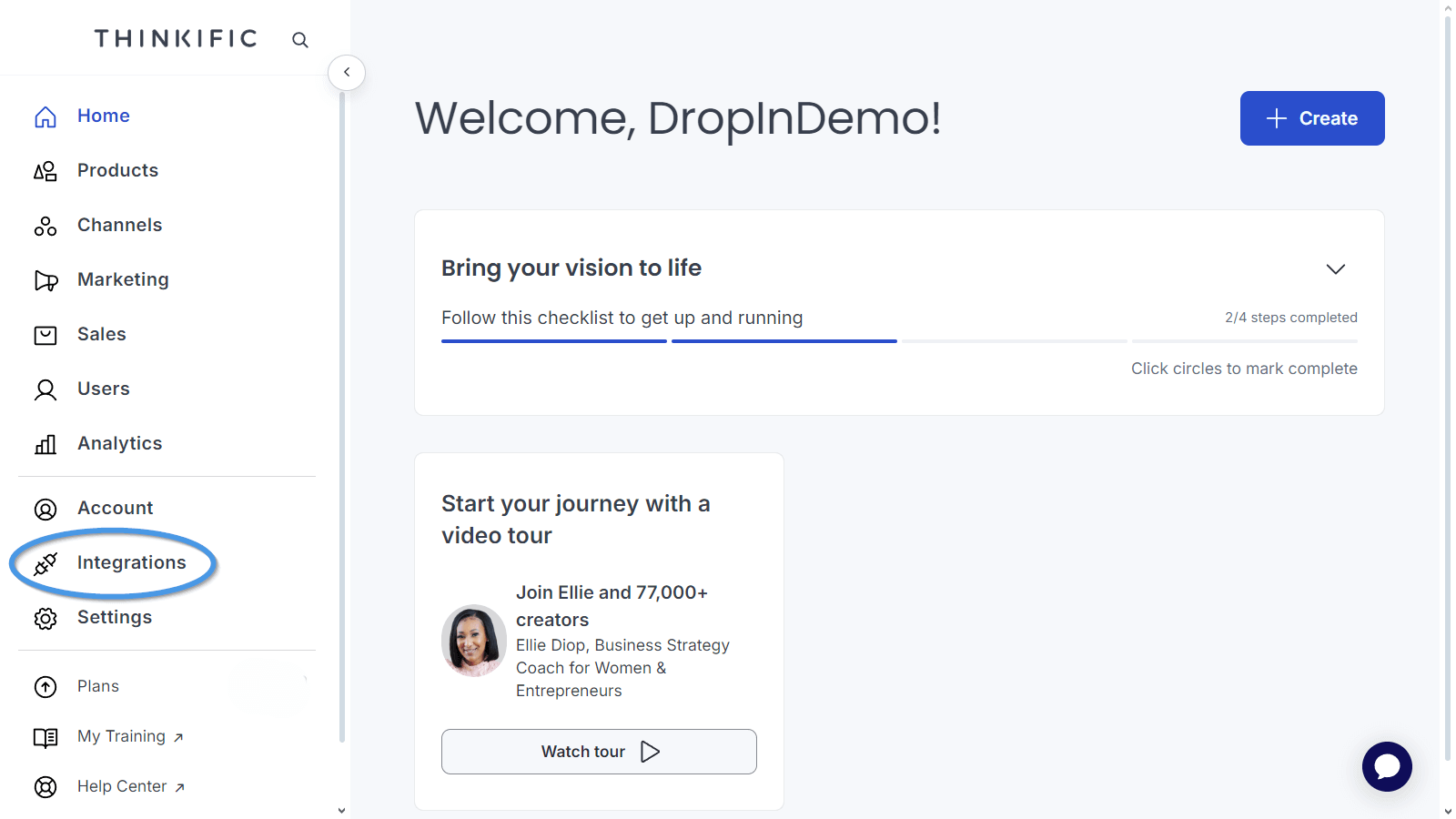This screenshot has width=1456, height=819.
Task: Click the main page scrollbar
Action: pos(1448,388)
